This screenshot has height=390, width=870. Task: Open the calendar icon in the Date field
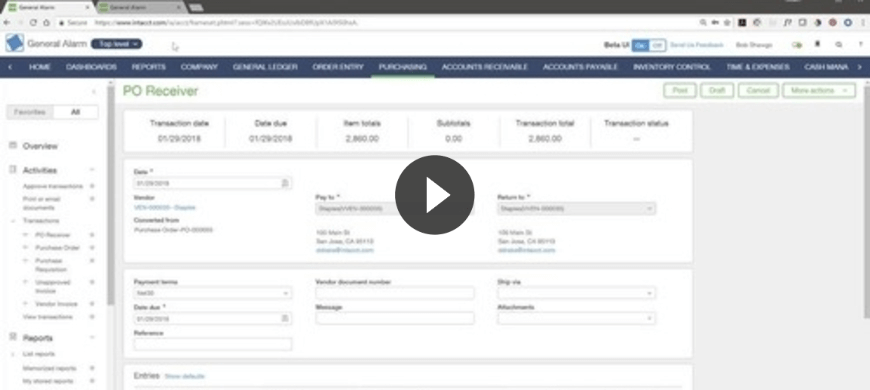click(285, 183)
